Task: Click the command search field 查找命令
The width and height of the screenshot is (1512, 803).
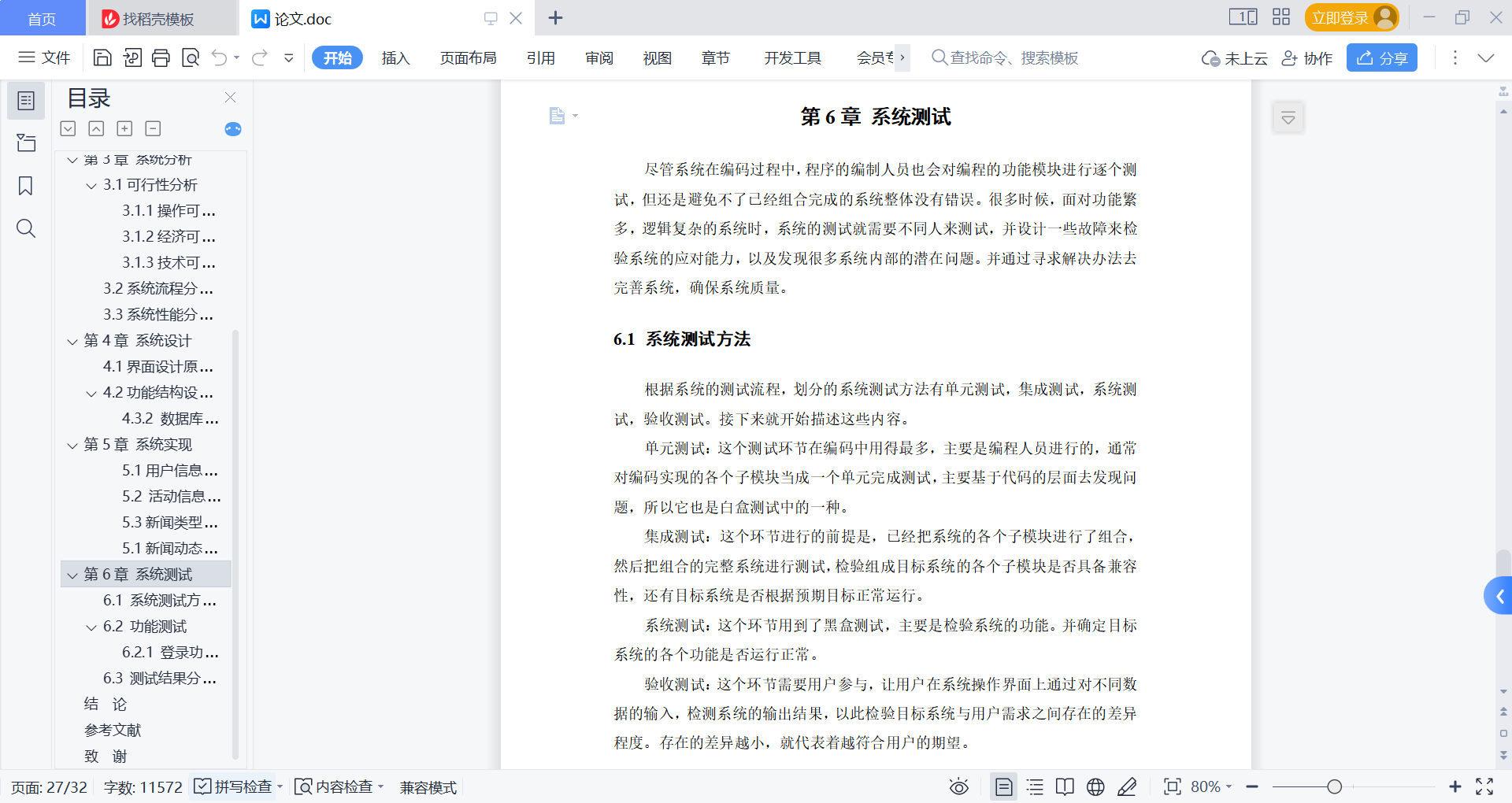Action: pos(1014,57)
